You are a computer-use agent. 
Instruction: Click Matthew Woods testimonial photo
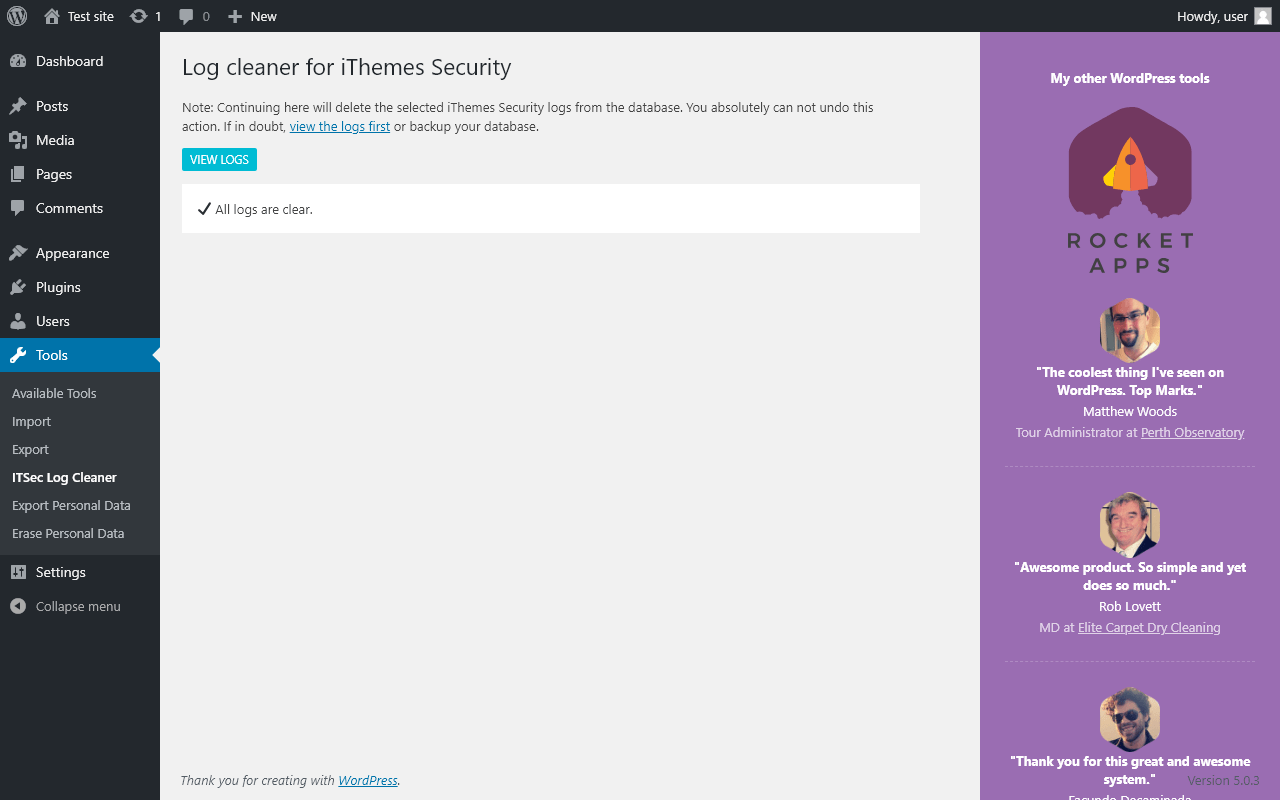point(1130,330)
